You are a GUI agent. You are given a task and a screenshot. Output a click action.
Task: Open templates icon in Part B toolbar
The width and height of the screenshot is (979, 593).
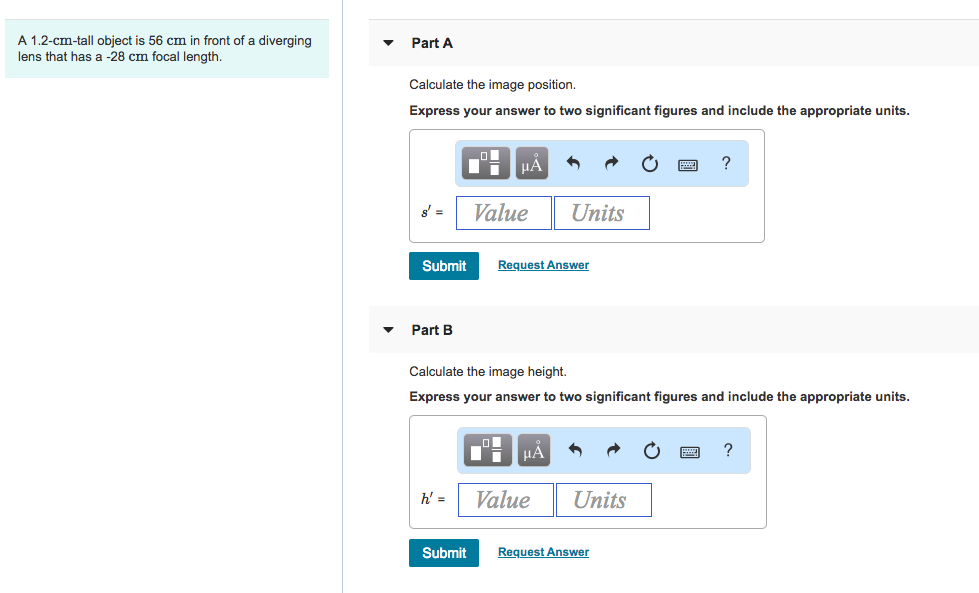[x=488, y=450]
